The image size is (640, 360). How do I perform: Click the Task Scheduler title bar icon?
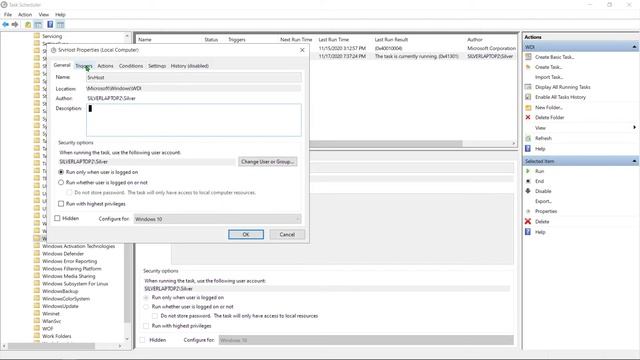click(4, 4)
